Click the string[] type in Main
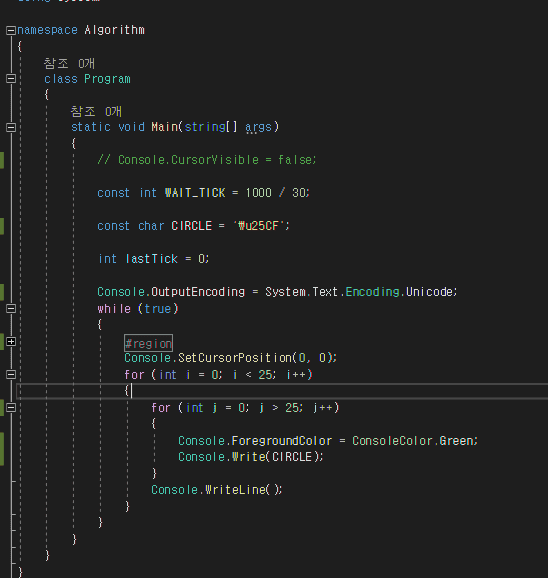Viewport: 548px width, 578px height. point(211,127)
